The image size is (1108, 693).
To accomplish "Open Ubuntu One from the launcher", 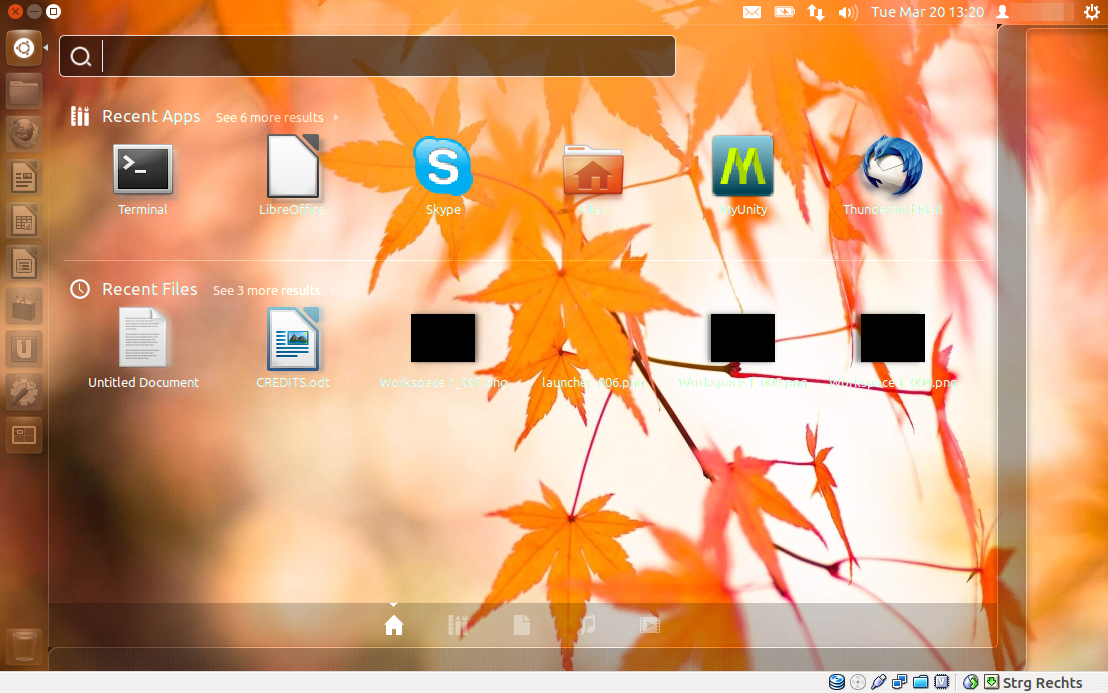I will point(23,349).
